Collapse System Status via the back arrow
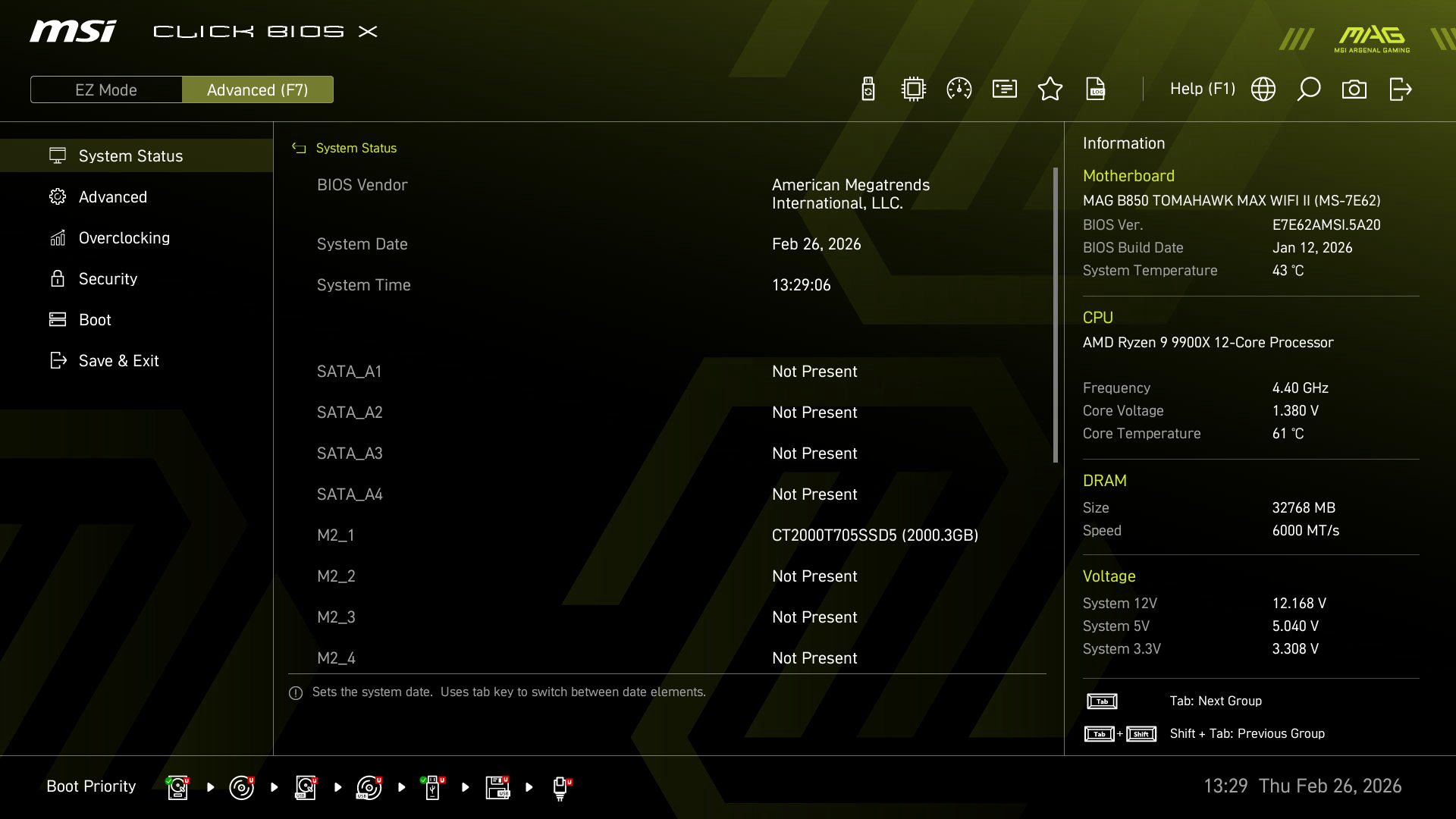Screen dimensions: 1456x819 coord(298,148)
